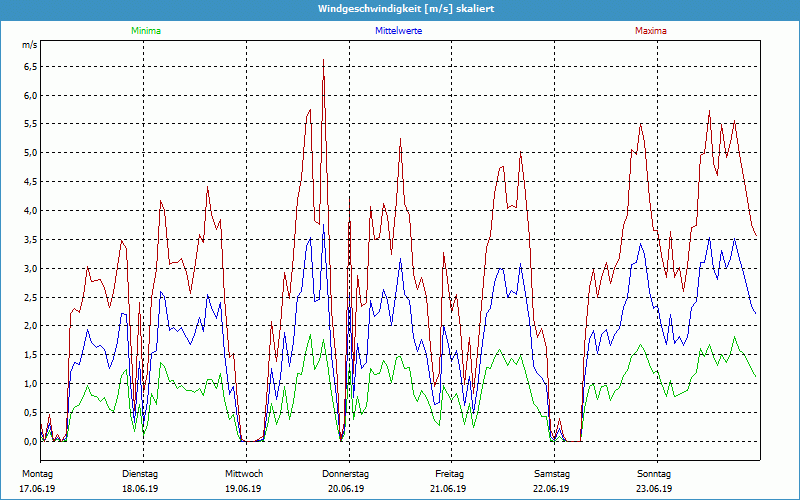Click the m/s axis unit label

click(30, 45)
